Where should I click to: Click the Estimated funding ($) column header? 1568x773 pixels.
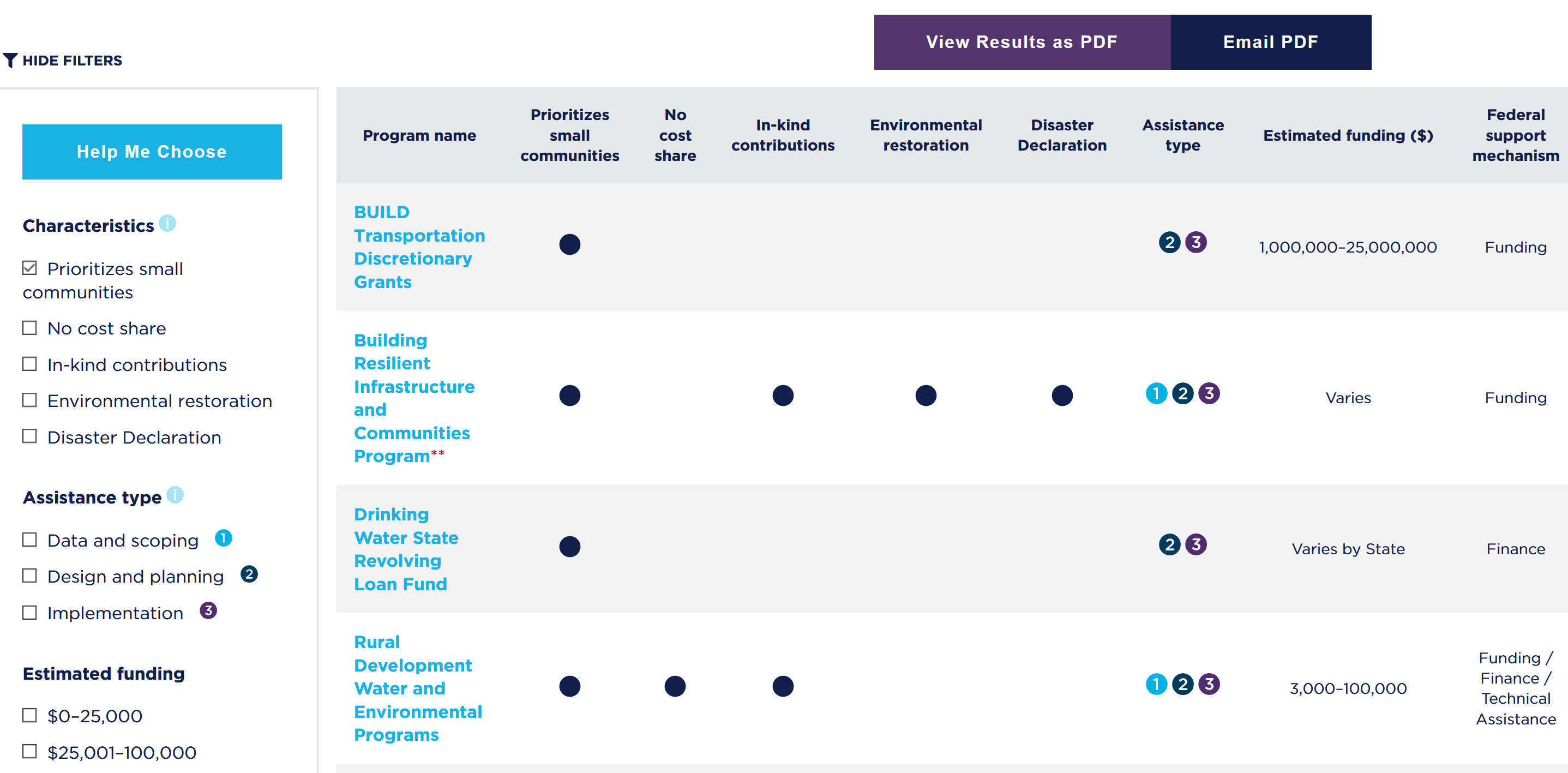point(1348,135)
